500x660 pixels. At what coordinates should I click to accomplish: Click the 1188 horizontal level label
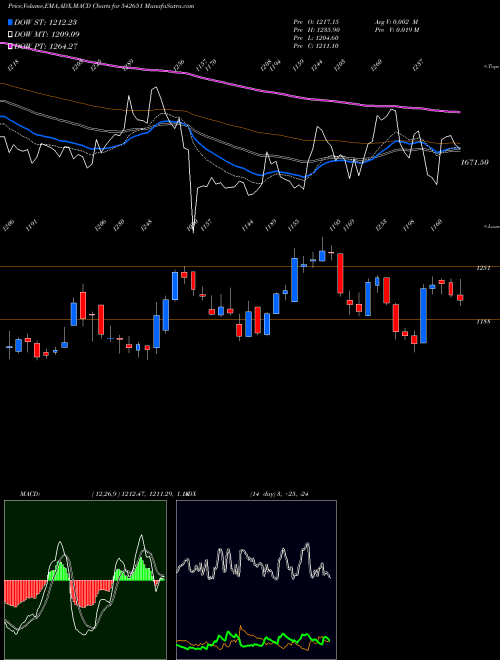coord(483,322)
